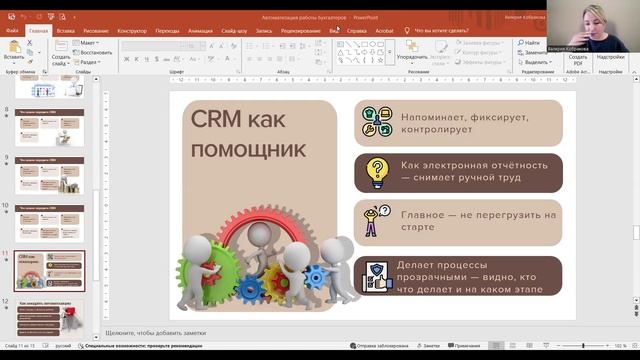Click the 'Tell me what you want' search field
Image resolution: width=640 pixels, height=360 pixels.
442,31
